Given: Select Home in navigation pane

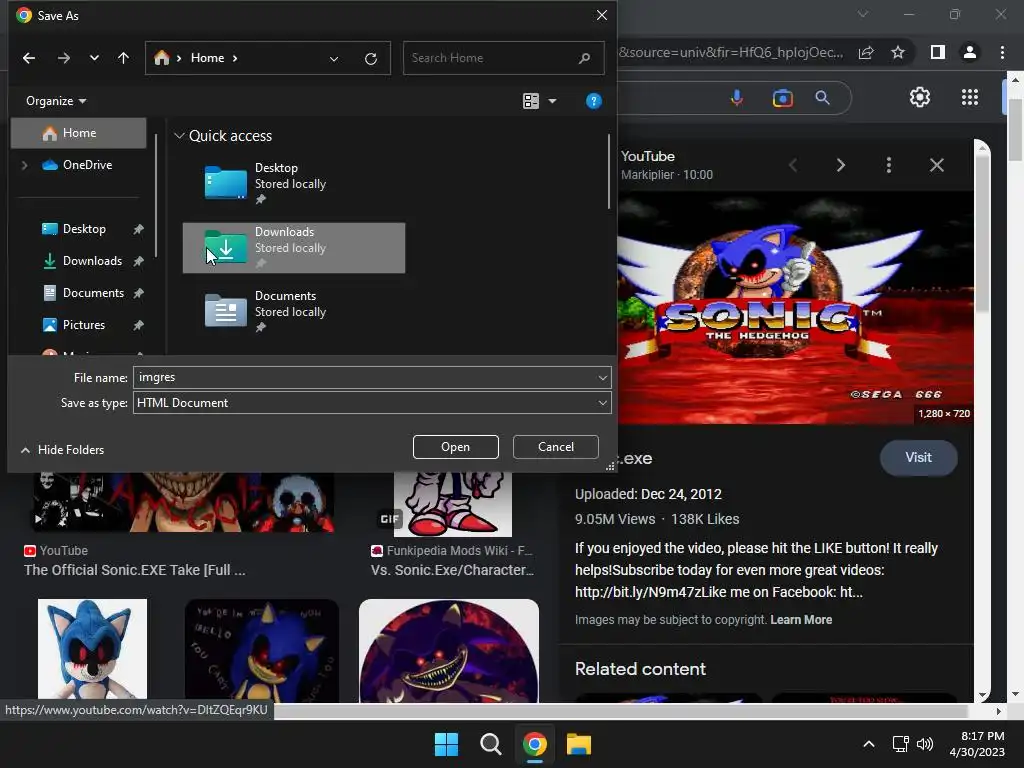Looking at the screenshot, I should [x=79, y=133].
